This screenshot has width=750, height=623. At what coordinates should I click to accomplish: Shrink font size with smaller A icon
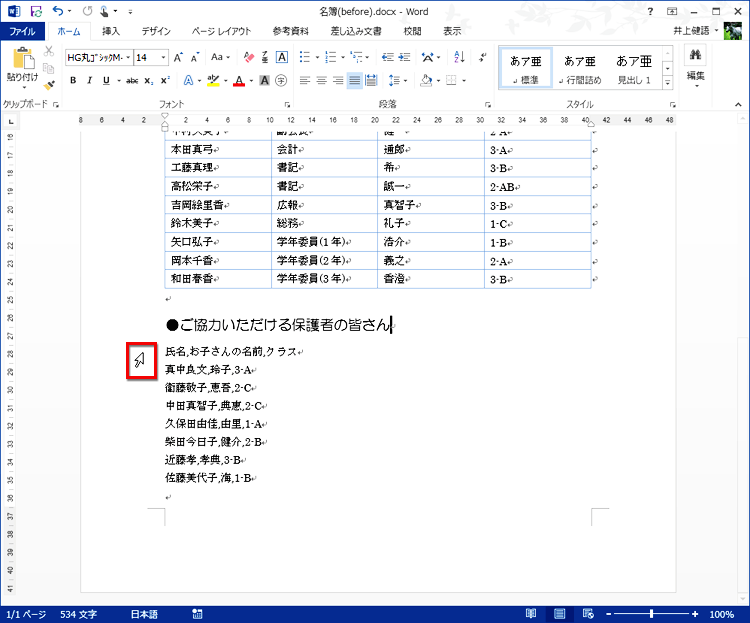click(195, 58)
